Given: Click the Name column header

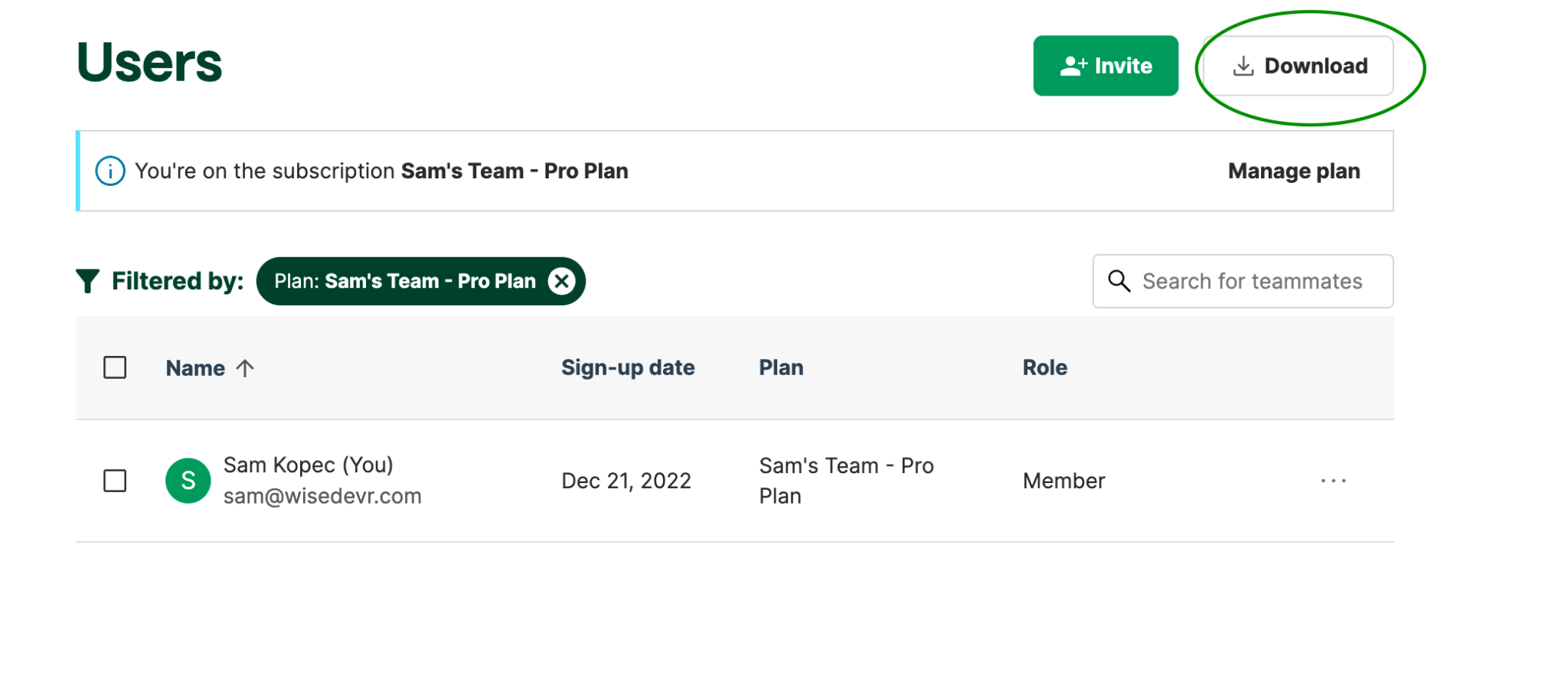Looking at the screenshot, I should 195,368.
